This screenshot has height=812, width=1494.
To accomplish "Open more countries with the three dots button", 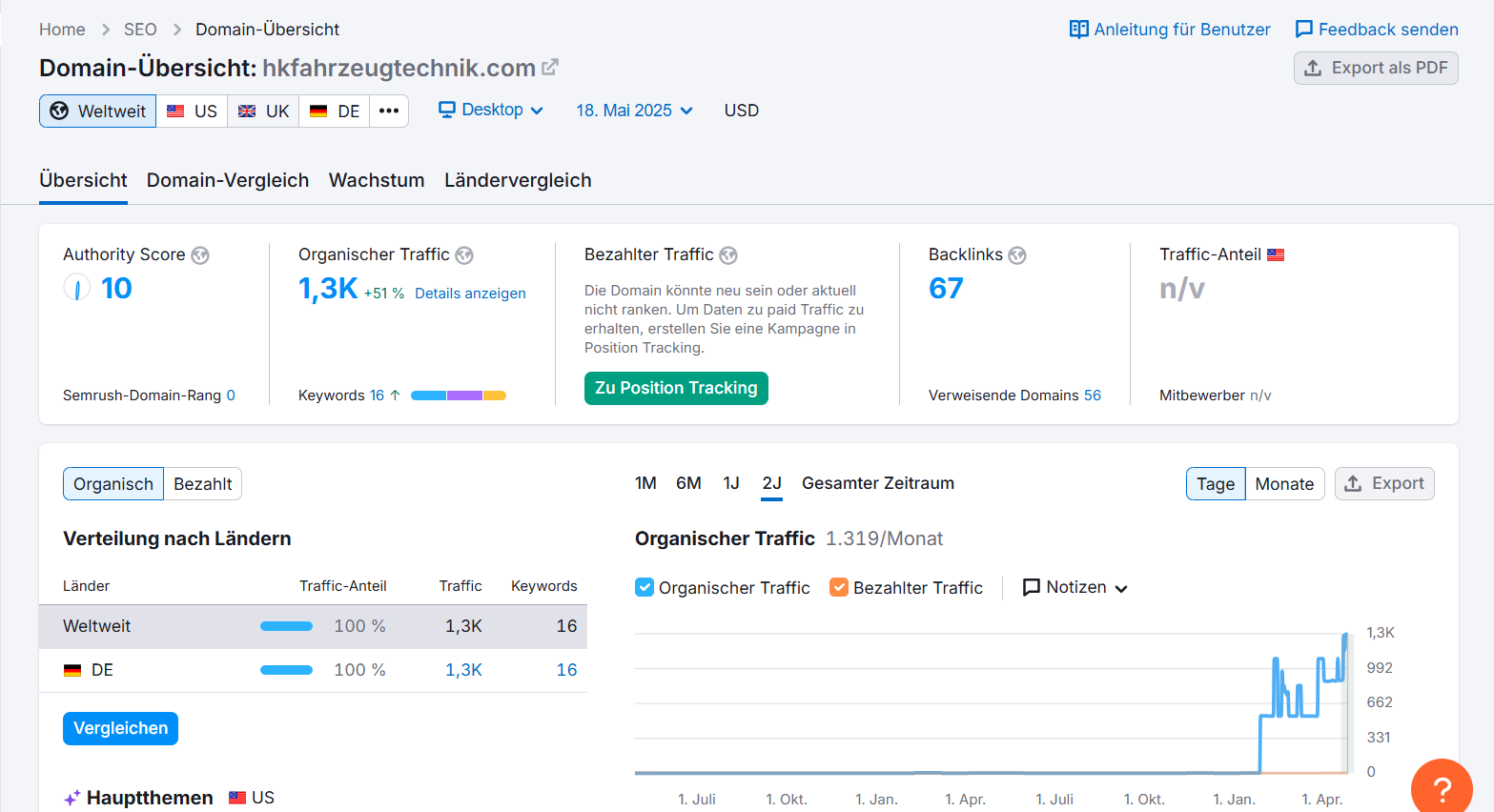I will [x=389, y=111].
